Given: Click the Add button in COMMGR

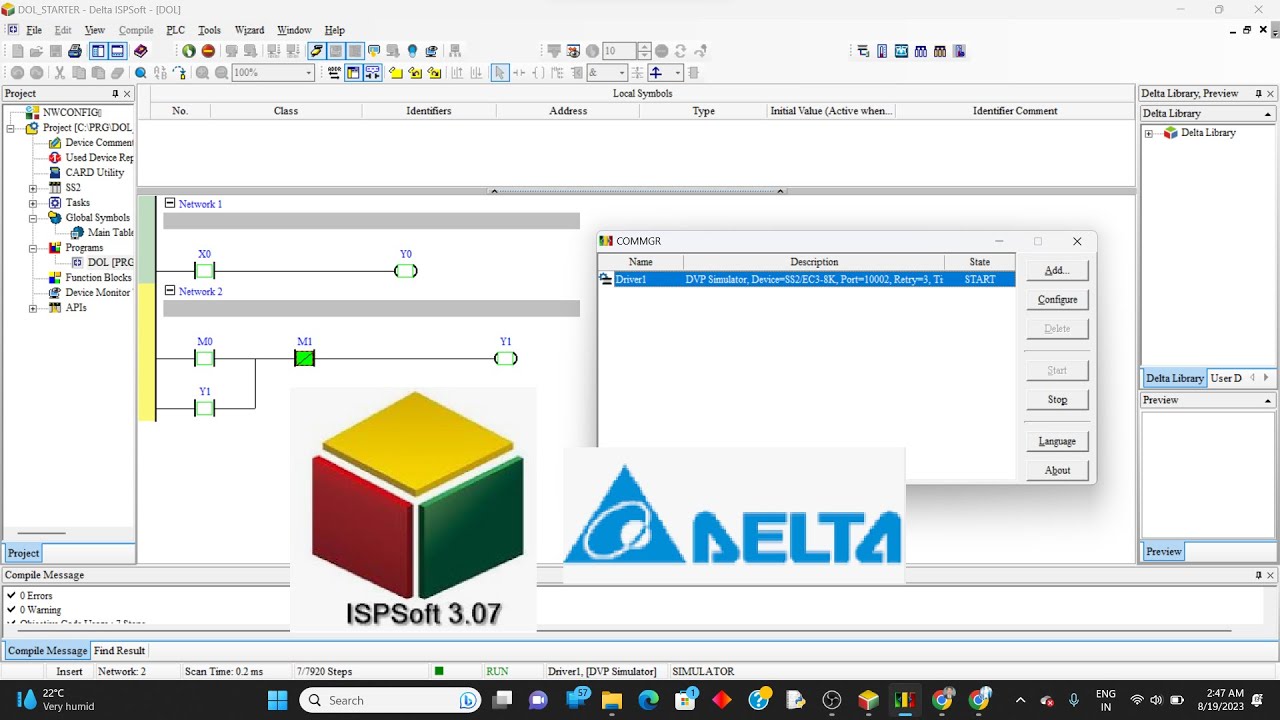Looking at the screenshot, I should (x=1057, y=270).
